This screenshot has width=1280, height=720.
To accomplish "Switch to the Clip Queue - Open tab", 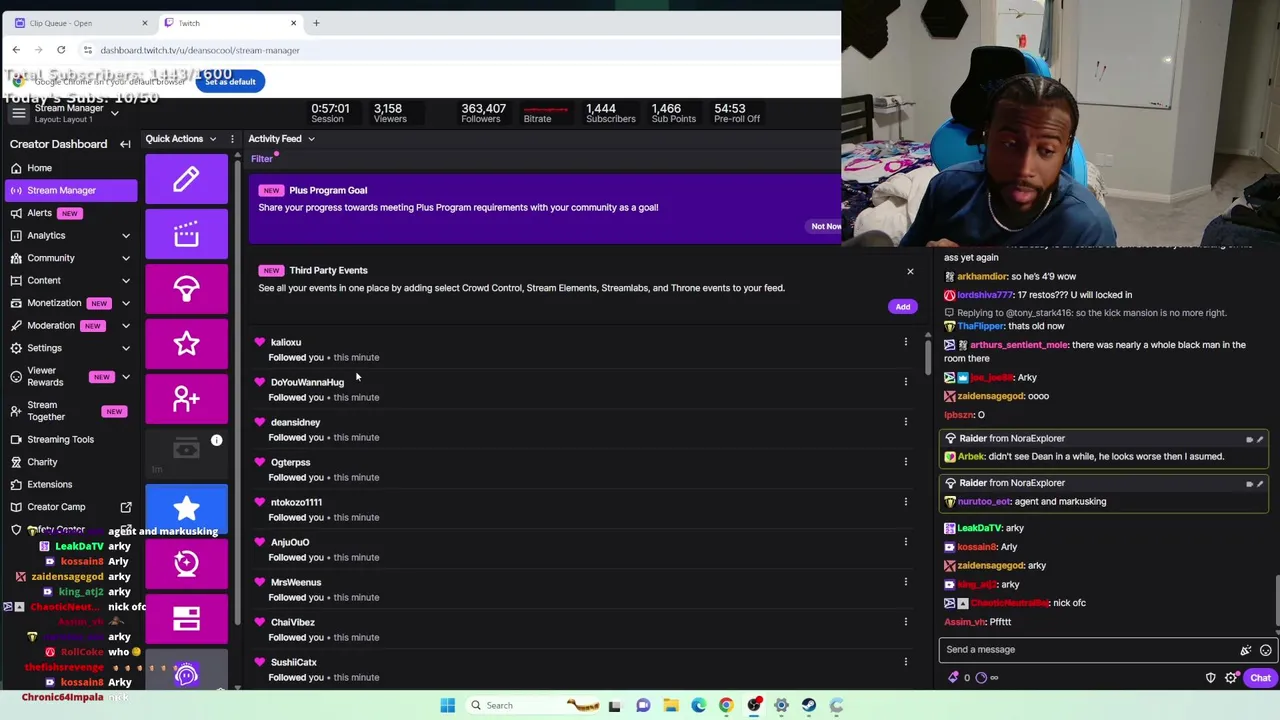I will 80,23.
